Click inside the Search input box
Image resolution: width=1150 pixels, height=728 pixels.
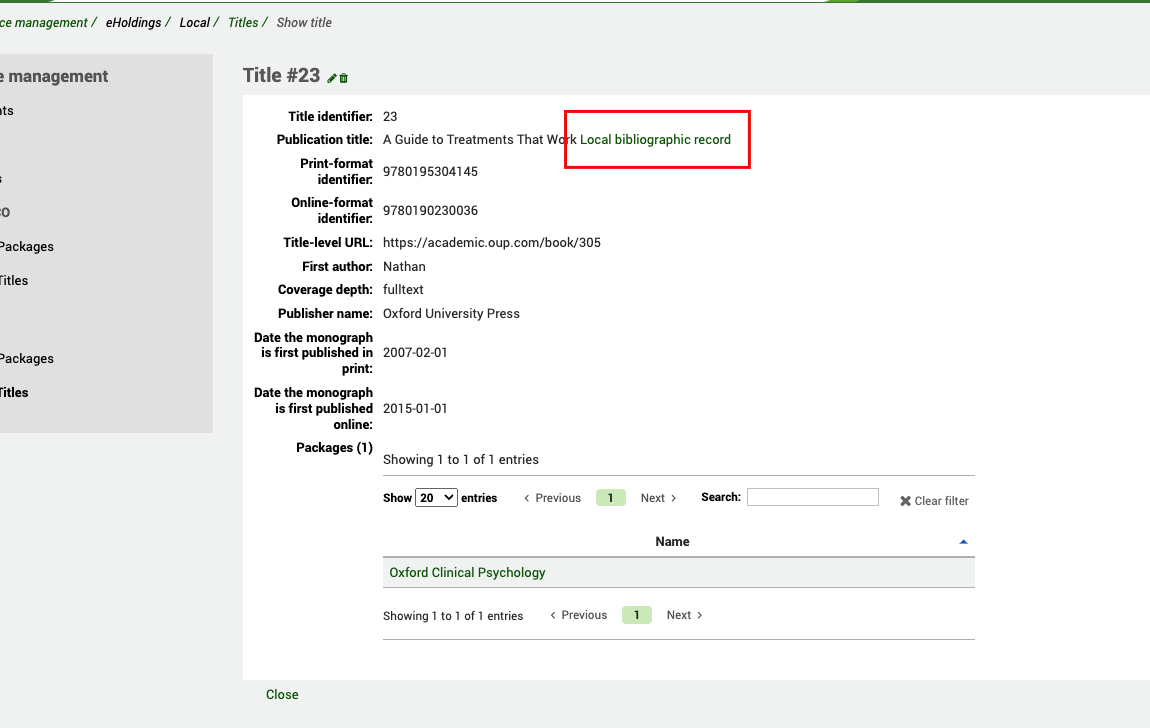(x=812, y=496)
